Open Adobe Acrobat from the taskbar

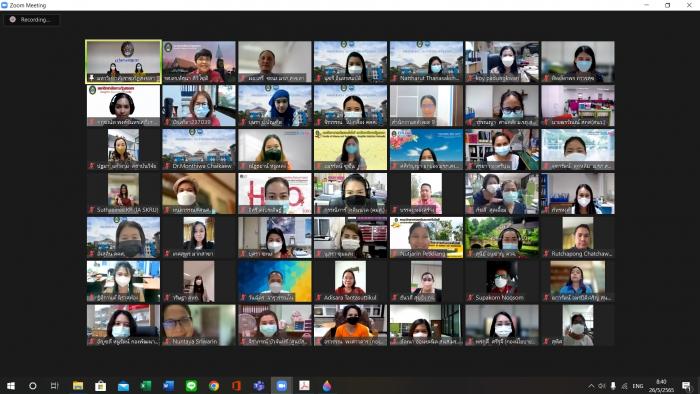click(x=304, y=386)
